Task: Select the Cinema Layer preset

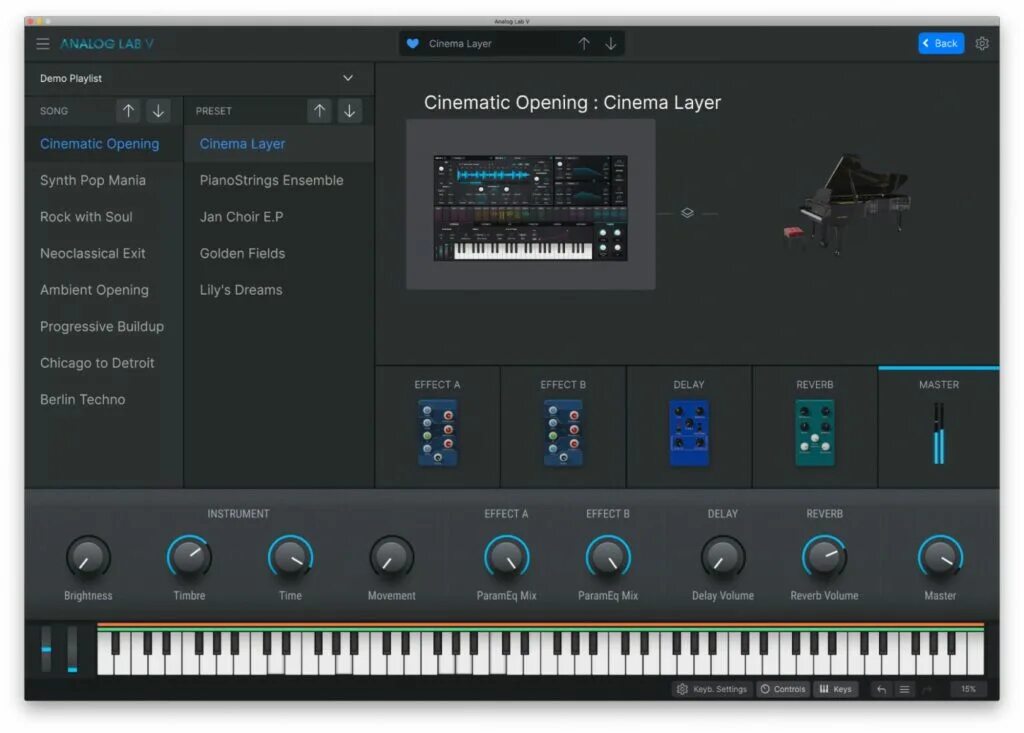Action: click(x=279, y=144)
